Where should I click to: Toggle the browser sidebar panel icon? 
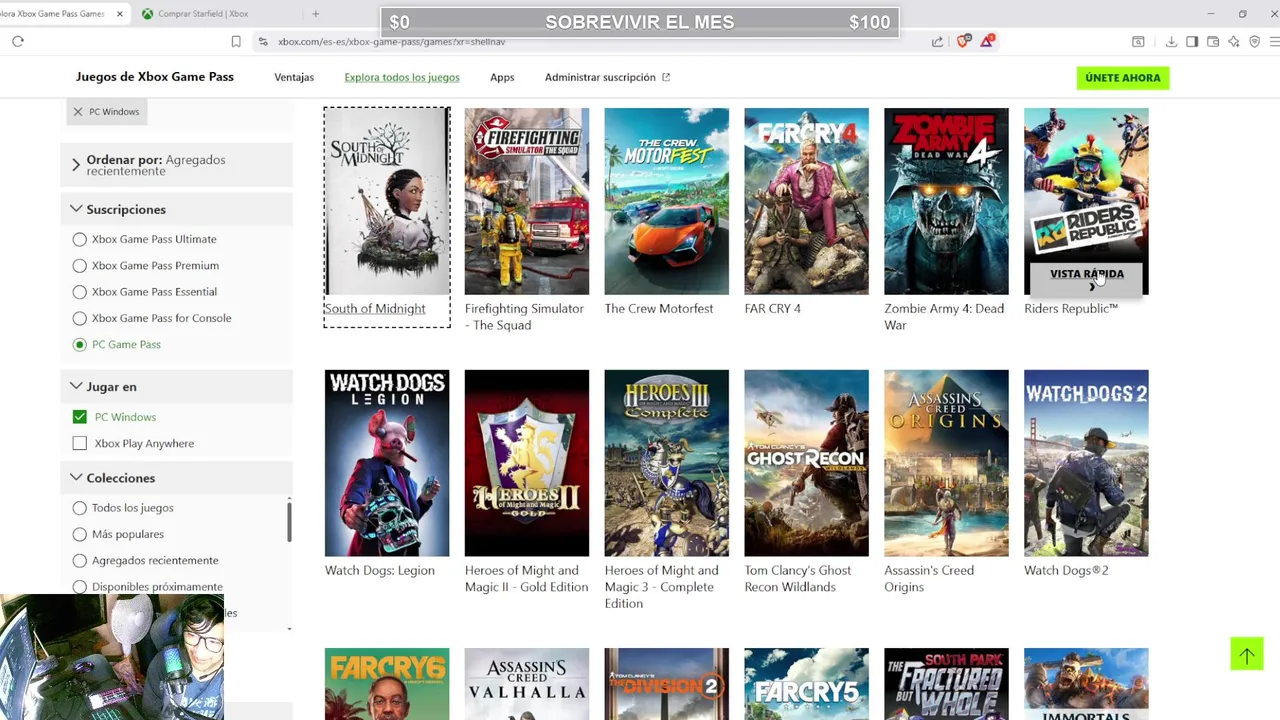[x=1192, y=41]
